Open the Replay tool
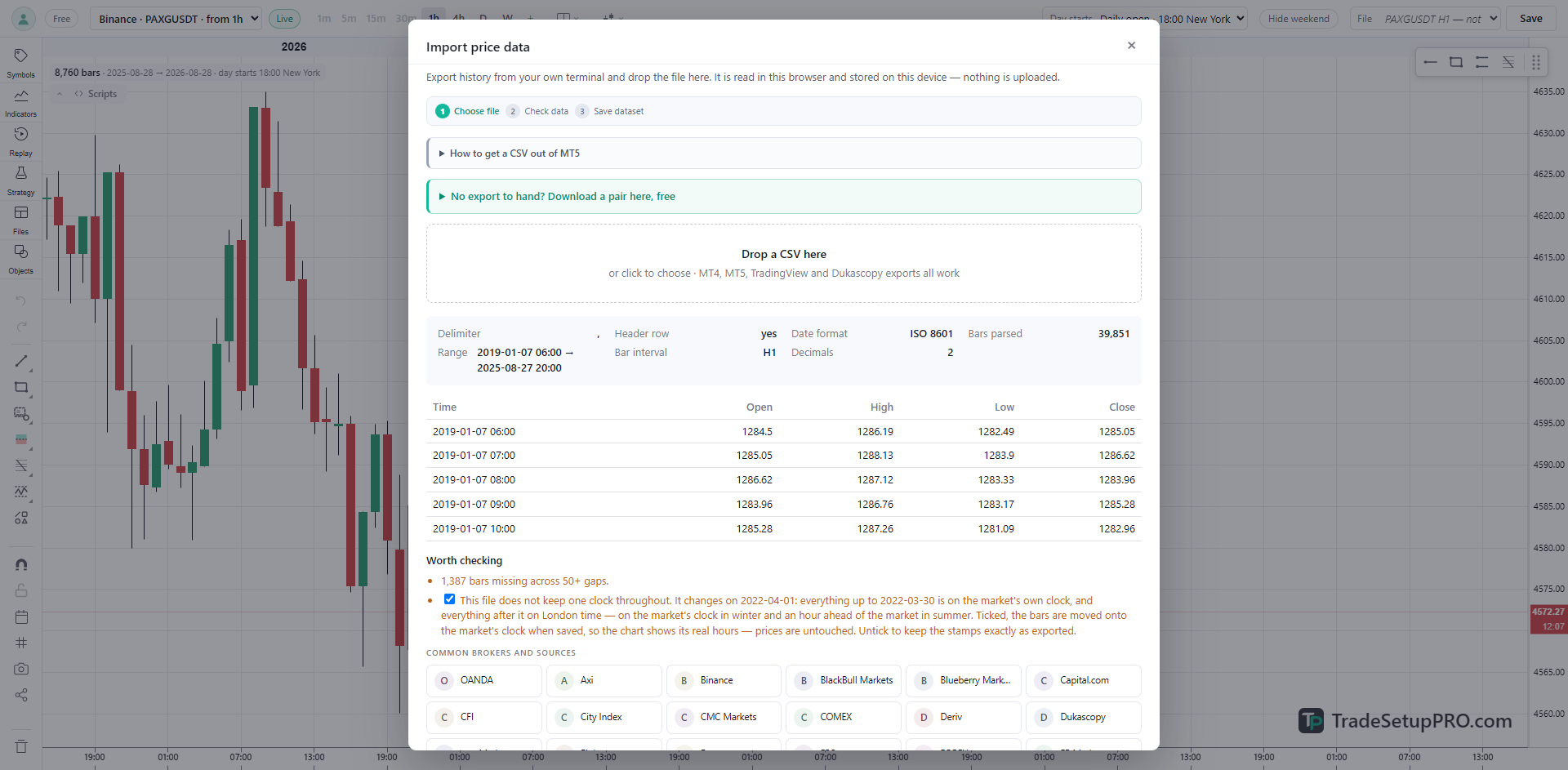The width and height of the screenshot is (1568, 770). pyautogui.click(x=20, y=140)
